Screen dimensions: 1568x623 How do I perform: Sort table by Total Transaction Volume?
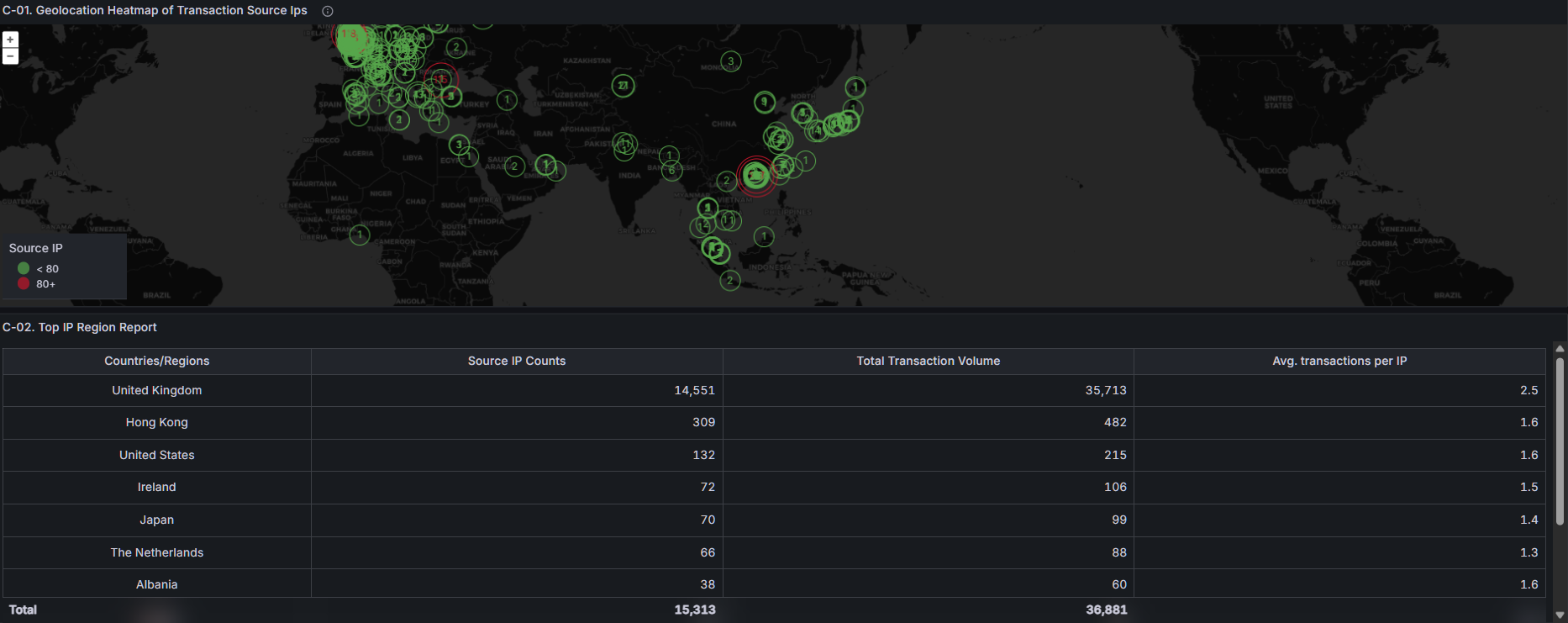click(928, 361)
